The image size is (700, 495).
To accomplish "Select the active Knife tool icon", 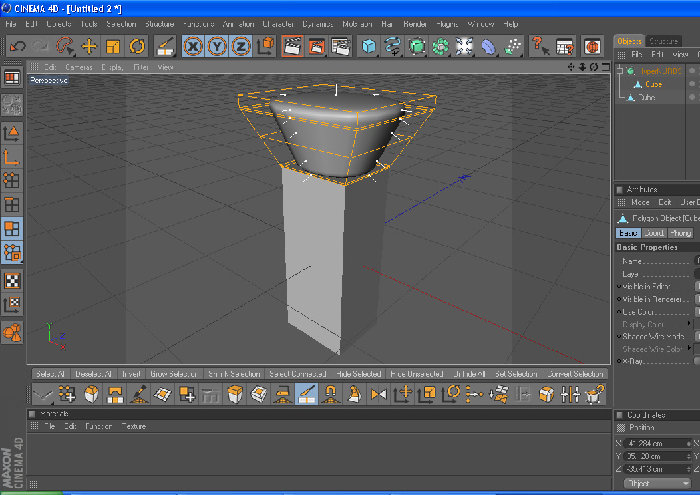I will (x=306, y=395).
